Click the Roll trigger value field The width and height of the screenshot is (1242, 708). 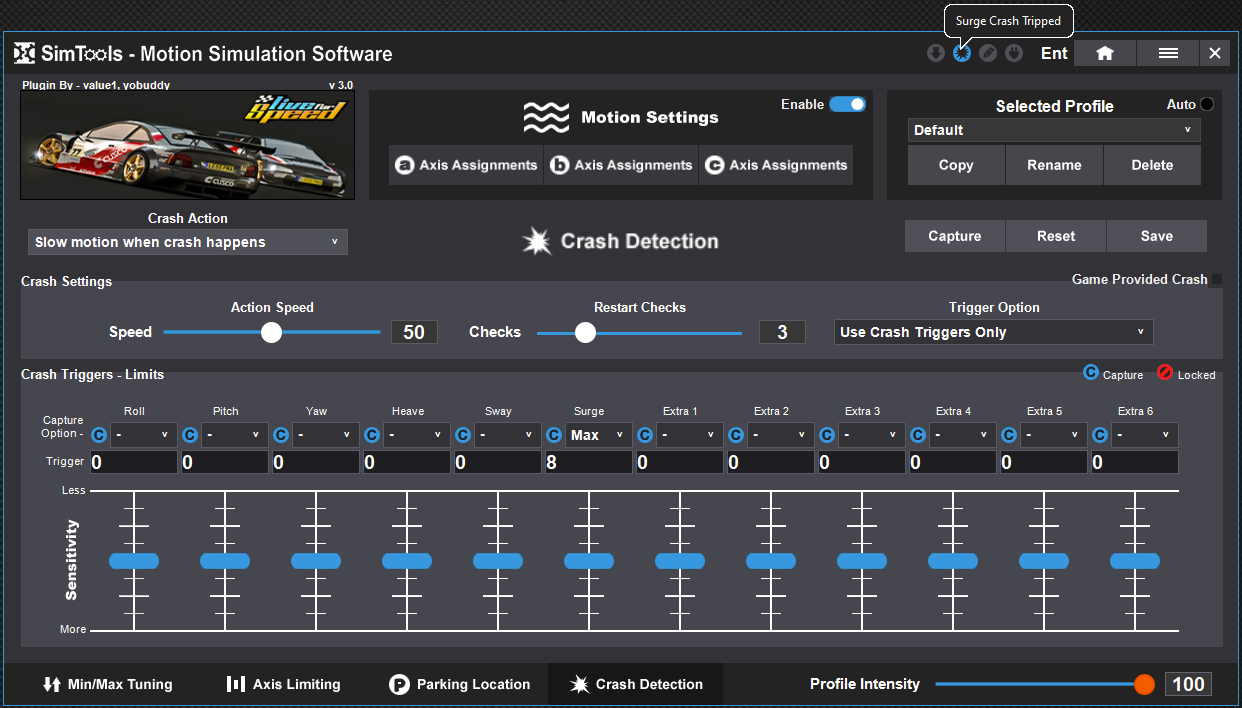click(x=134, y=462)
